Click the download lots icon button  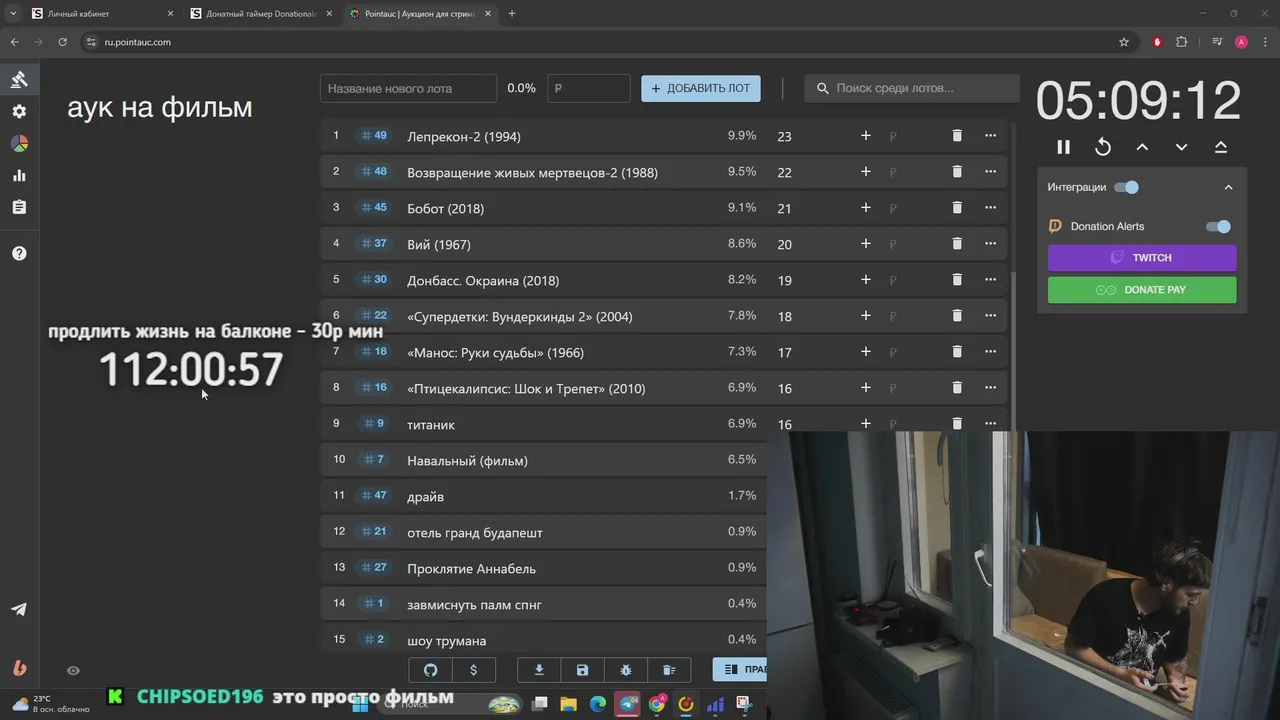pyautogui.click(x=539, y=670)
